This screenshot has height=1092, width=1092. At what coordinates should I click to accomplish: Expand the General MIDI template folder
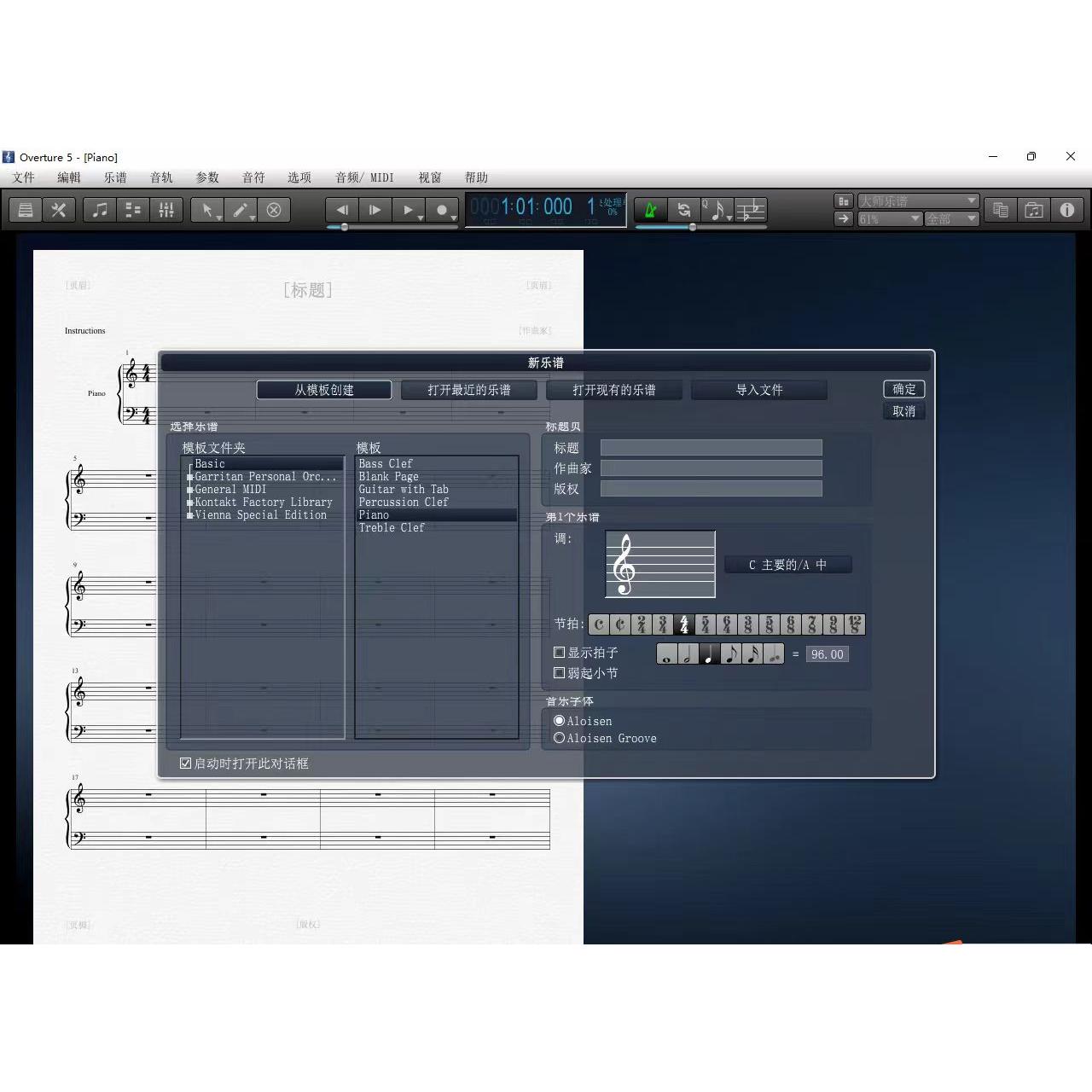coord(190,491)
